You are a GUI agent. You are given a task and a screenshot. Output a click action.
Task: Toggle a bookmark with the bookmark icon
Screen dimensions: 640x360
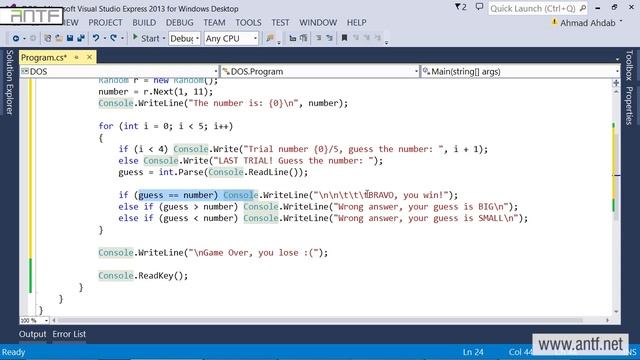coord(344,38)
